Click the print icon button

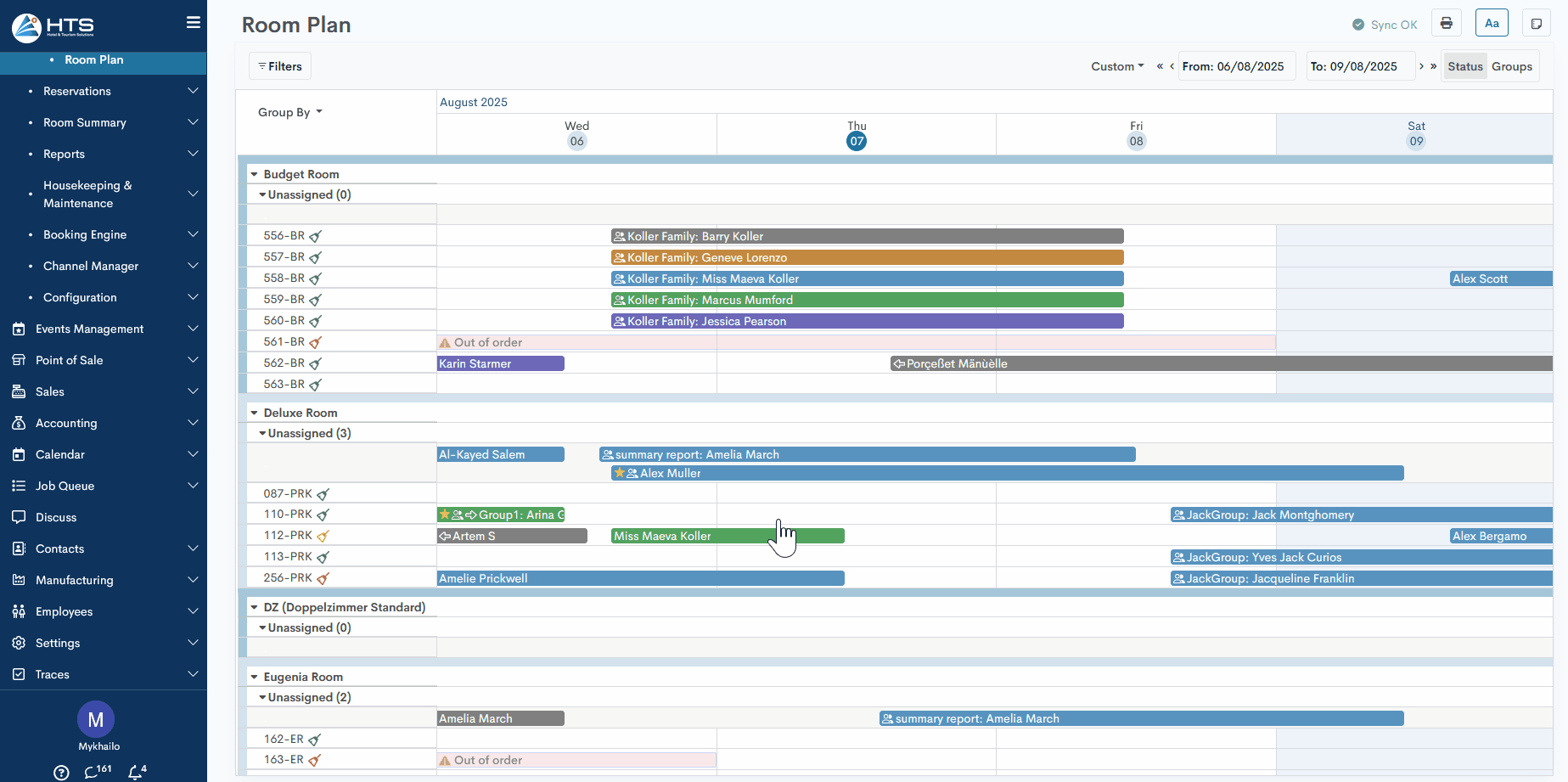coord(1446,24)
